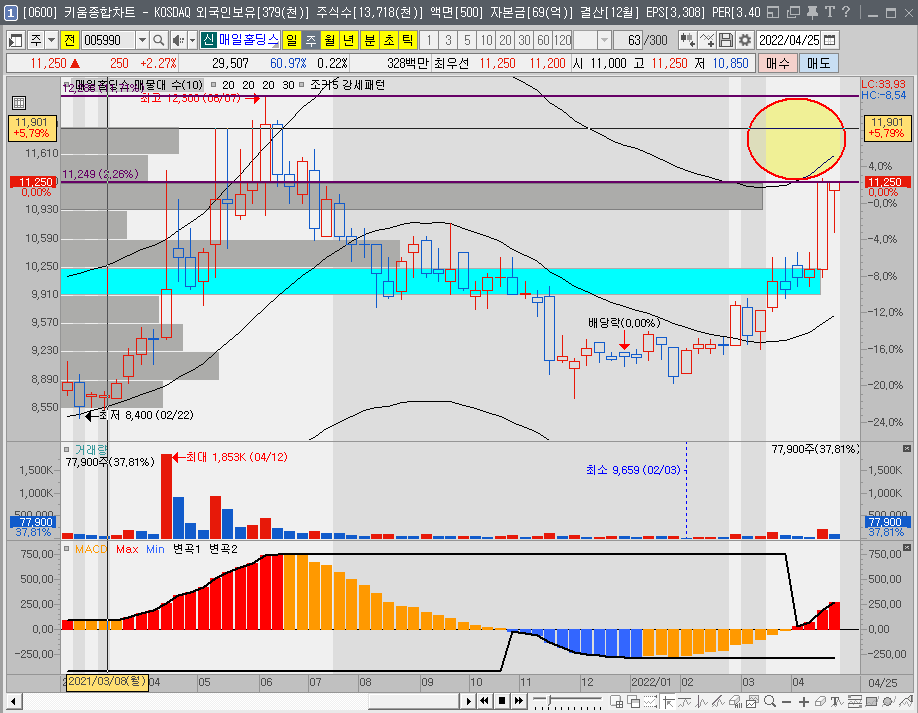Click the minus zoom-out icon
This screenshot has width=918, height=713.
[x=786, y=701]
